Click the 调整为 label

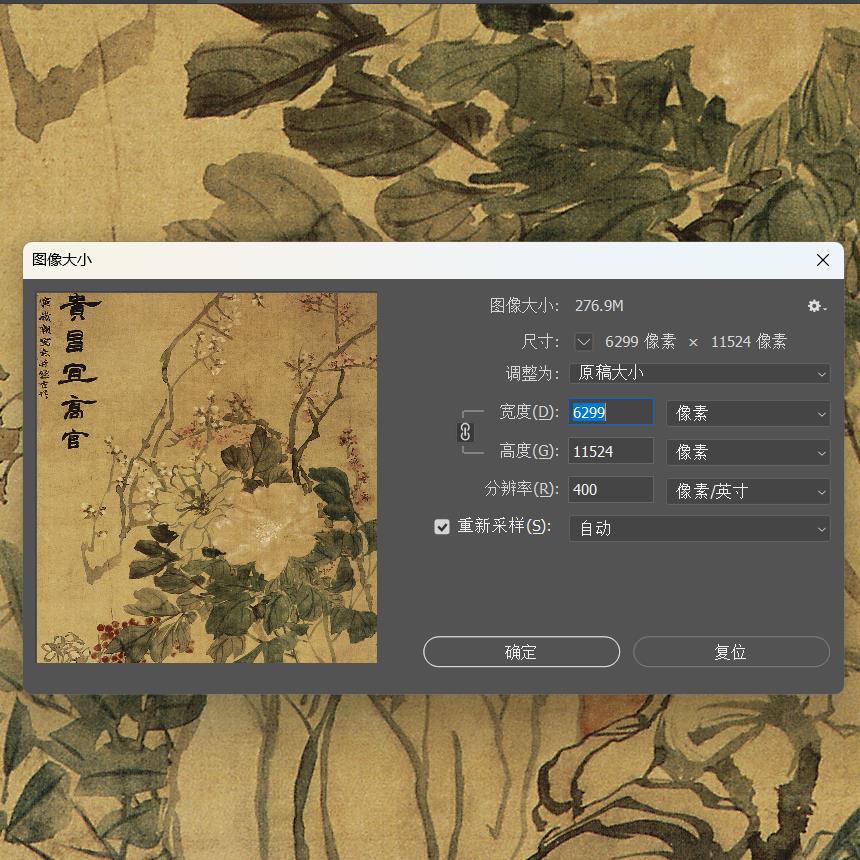click(x=532, y=374)
